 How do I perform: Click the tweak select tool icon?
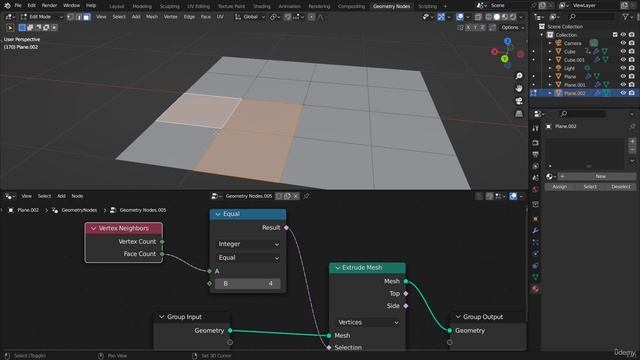point(10,28)
